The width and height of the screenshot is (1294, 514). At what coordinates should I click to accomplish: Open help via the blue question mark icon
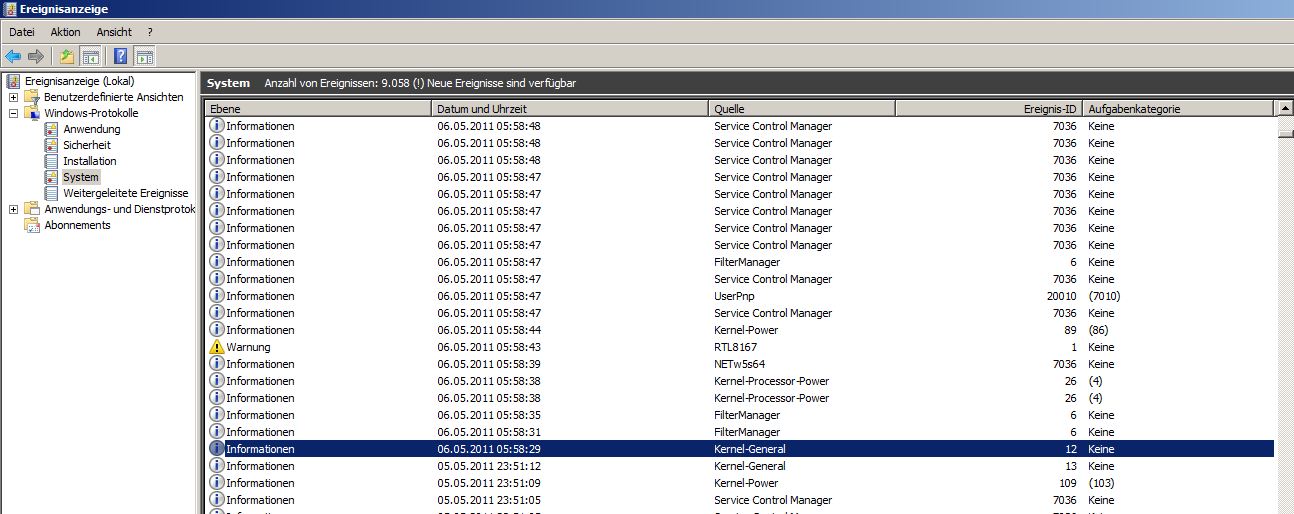coord(121,56)
